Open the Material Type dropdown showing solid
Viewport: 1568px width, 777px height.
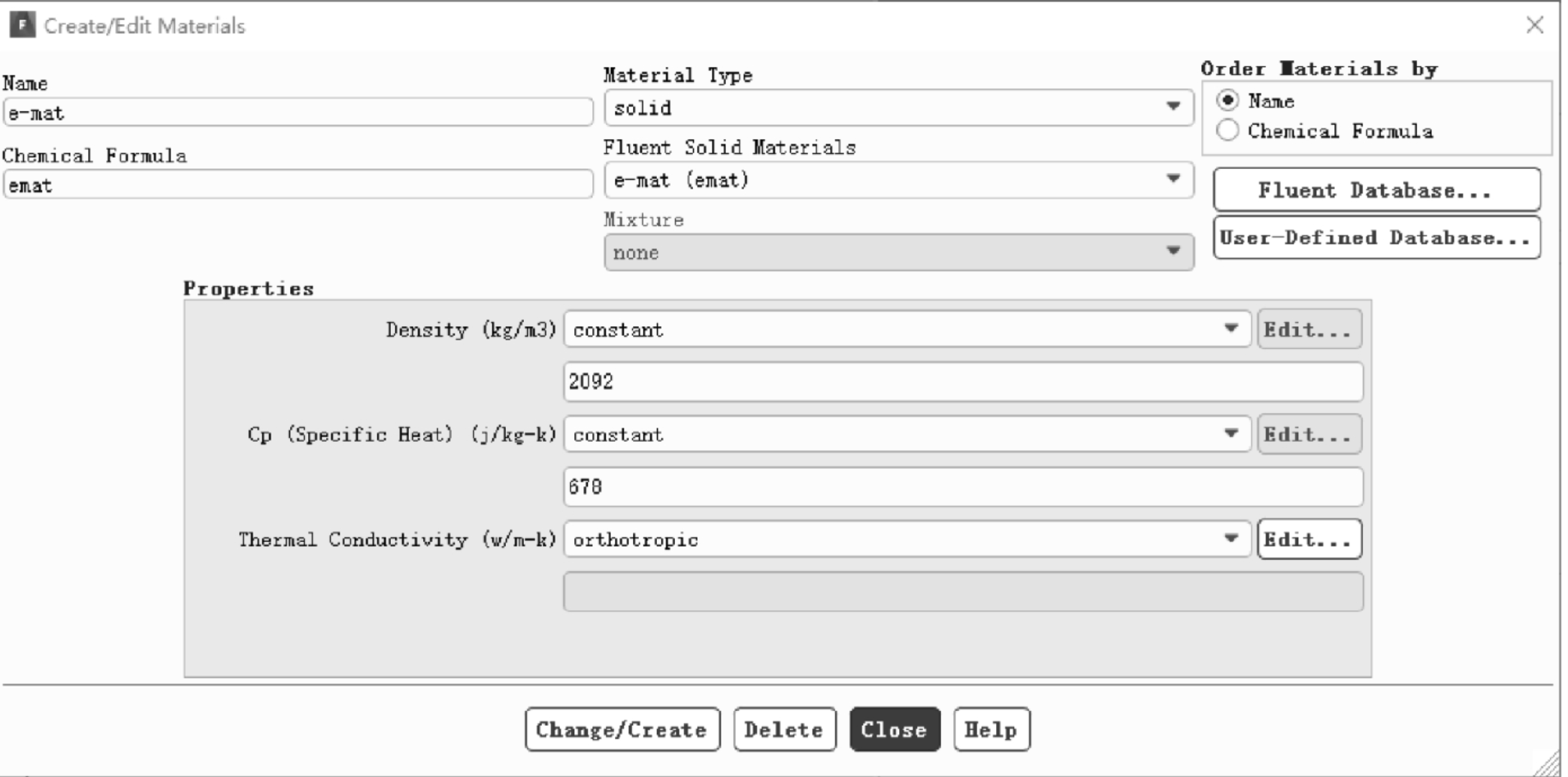[899, 107]
